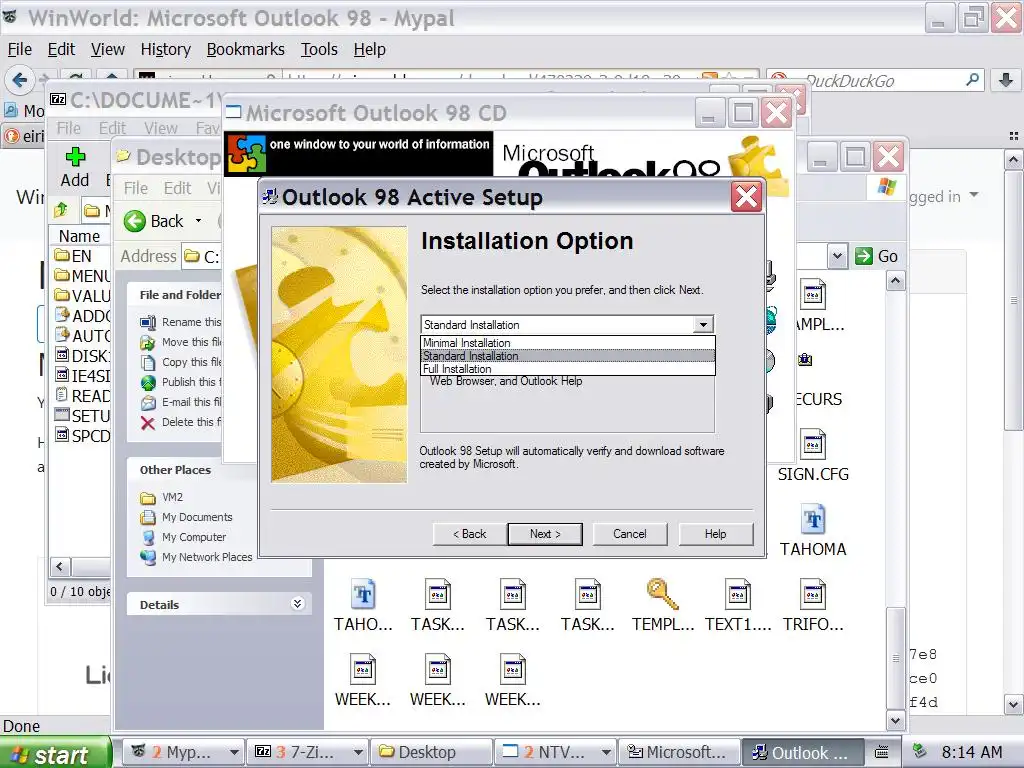
Task: Click Copy this file task link
Action: point(181,362)
